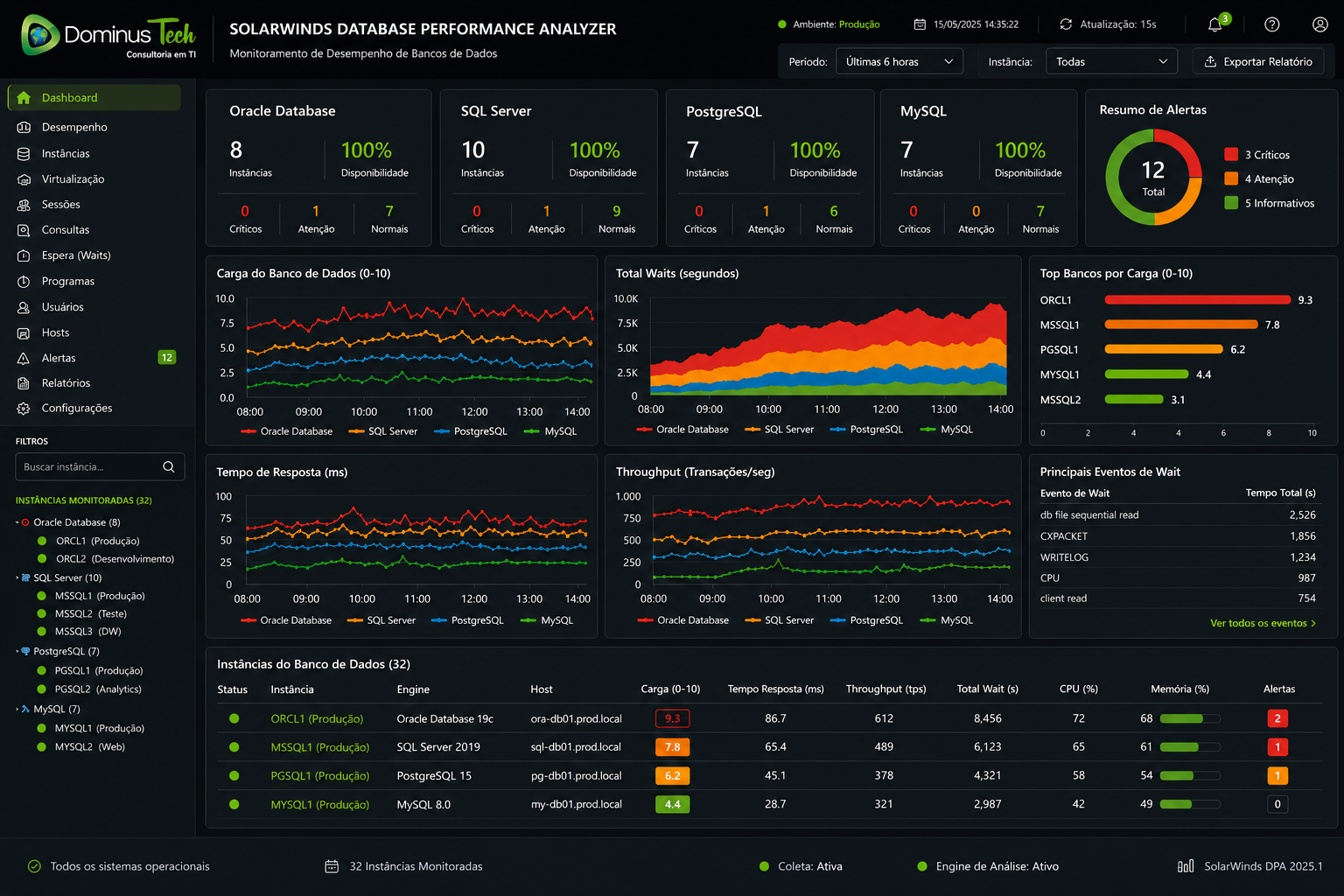Click ORCL1 red alert badge 2
The image size is (1344, 896).
coord(1277,719)
